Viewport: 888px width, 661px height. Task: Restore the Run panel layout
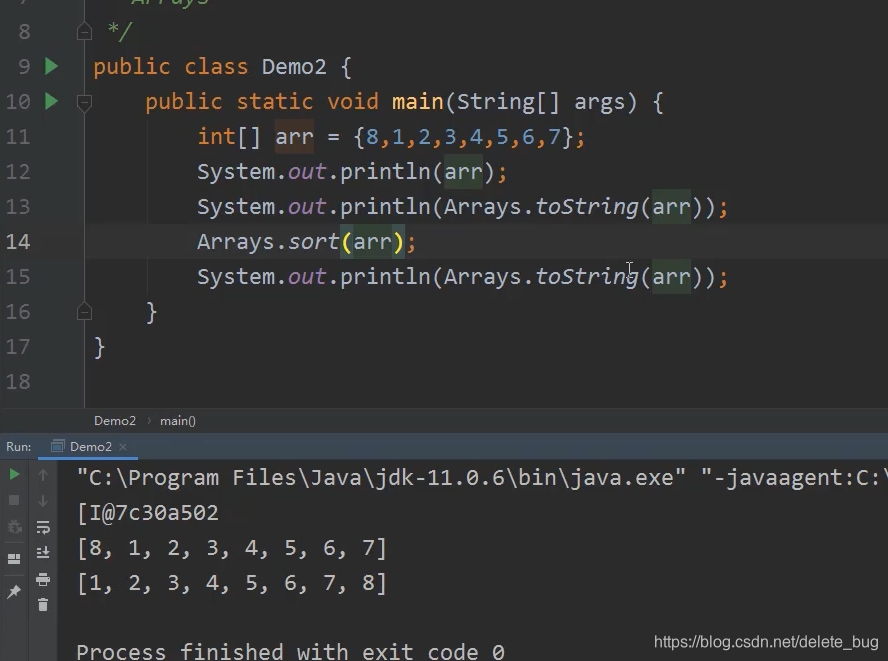coord(14,559)
